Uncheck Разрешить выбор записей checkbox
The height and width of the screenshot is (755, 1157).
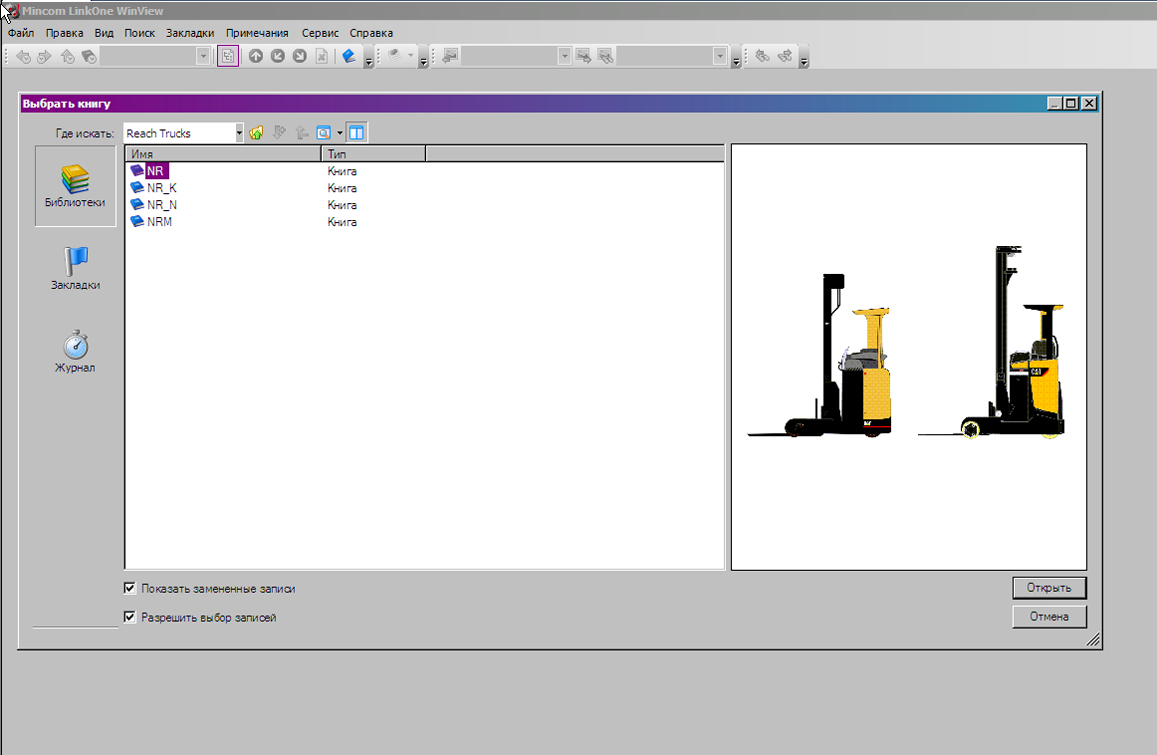point(130,617)
